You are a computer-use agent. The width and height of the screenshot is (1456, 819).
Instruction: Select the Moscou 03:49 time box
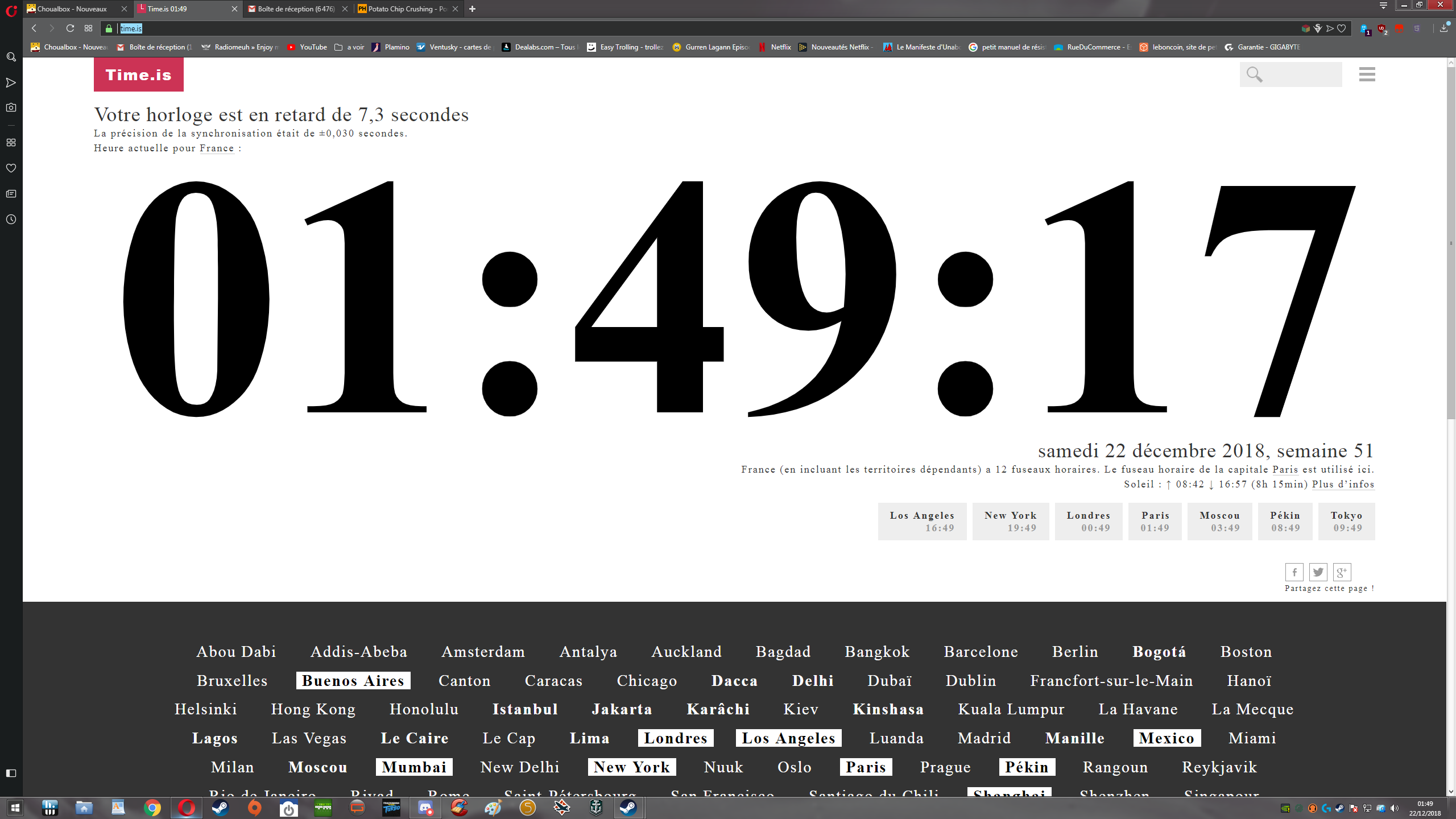click(1219, 522)
